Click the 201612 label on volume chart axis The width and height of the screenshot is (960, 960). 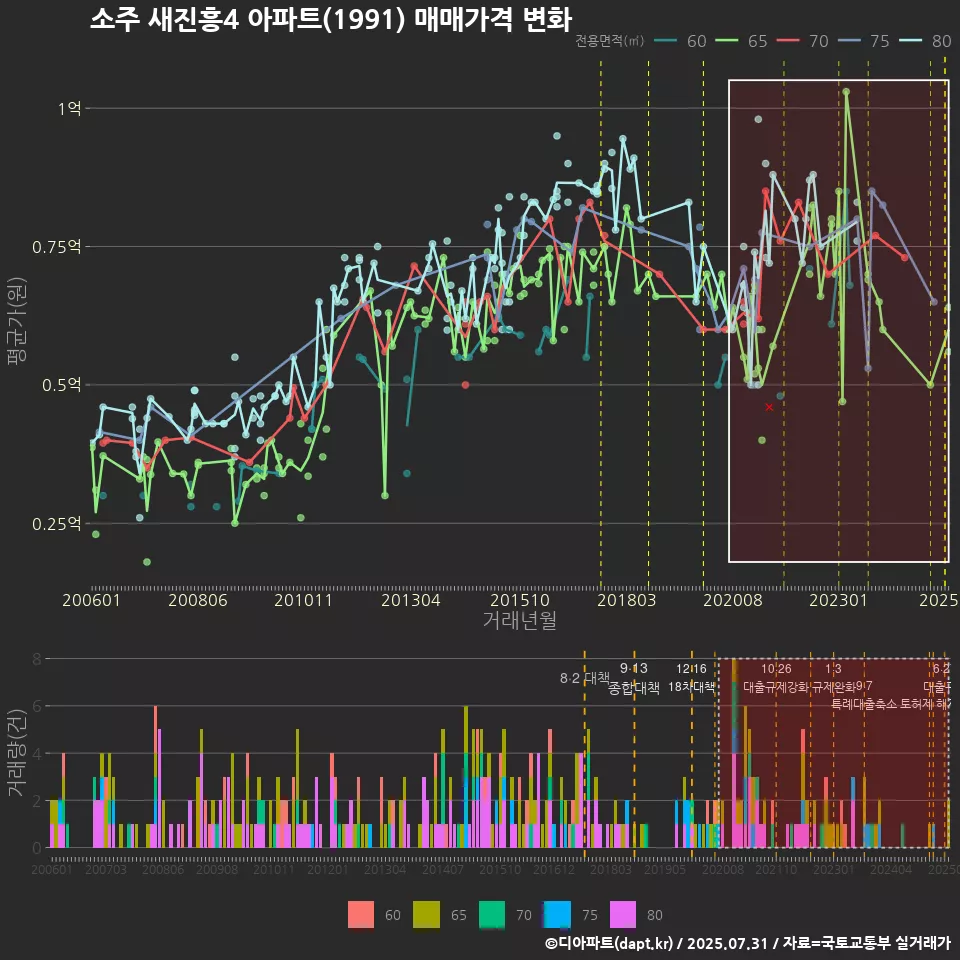click(x=553, y=870)
